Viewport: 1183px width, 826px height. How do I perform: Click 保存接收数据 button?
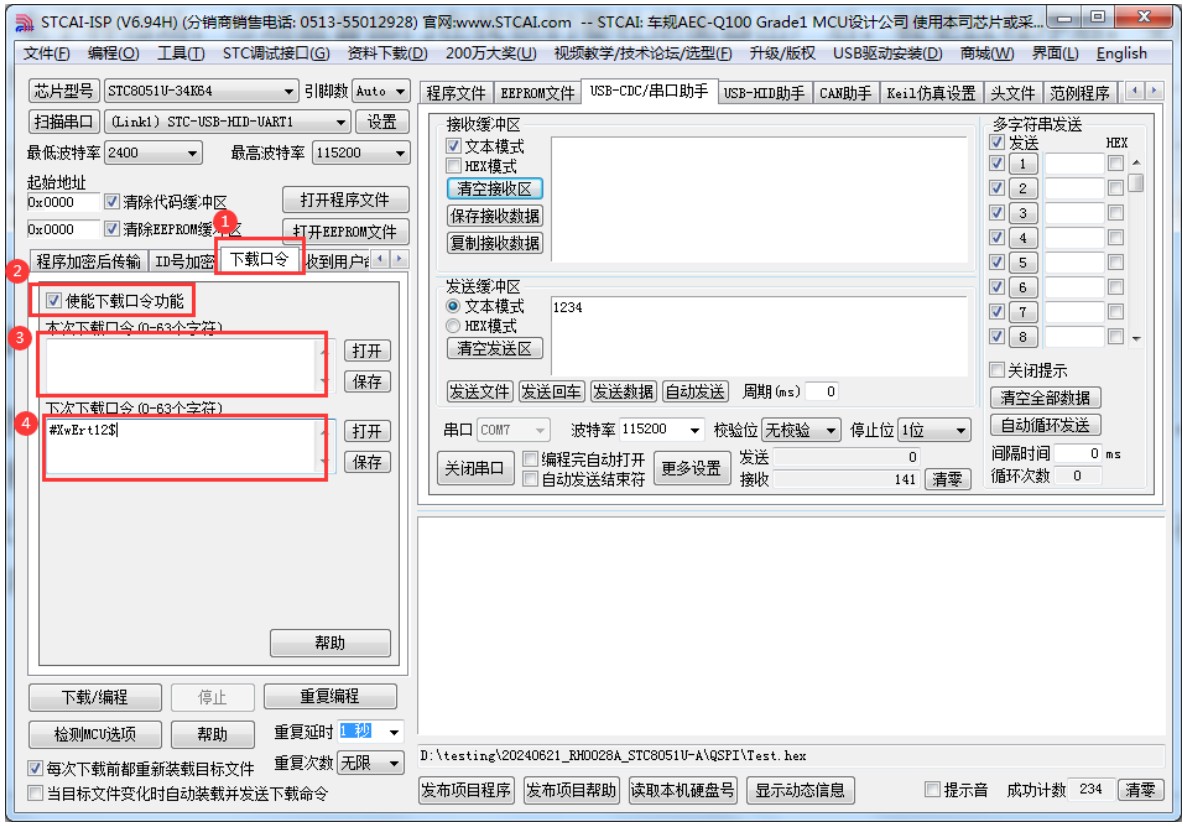point(495,216)
